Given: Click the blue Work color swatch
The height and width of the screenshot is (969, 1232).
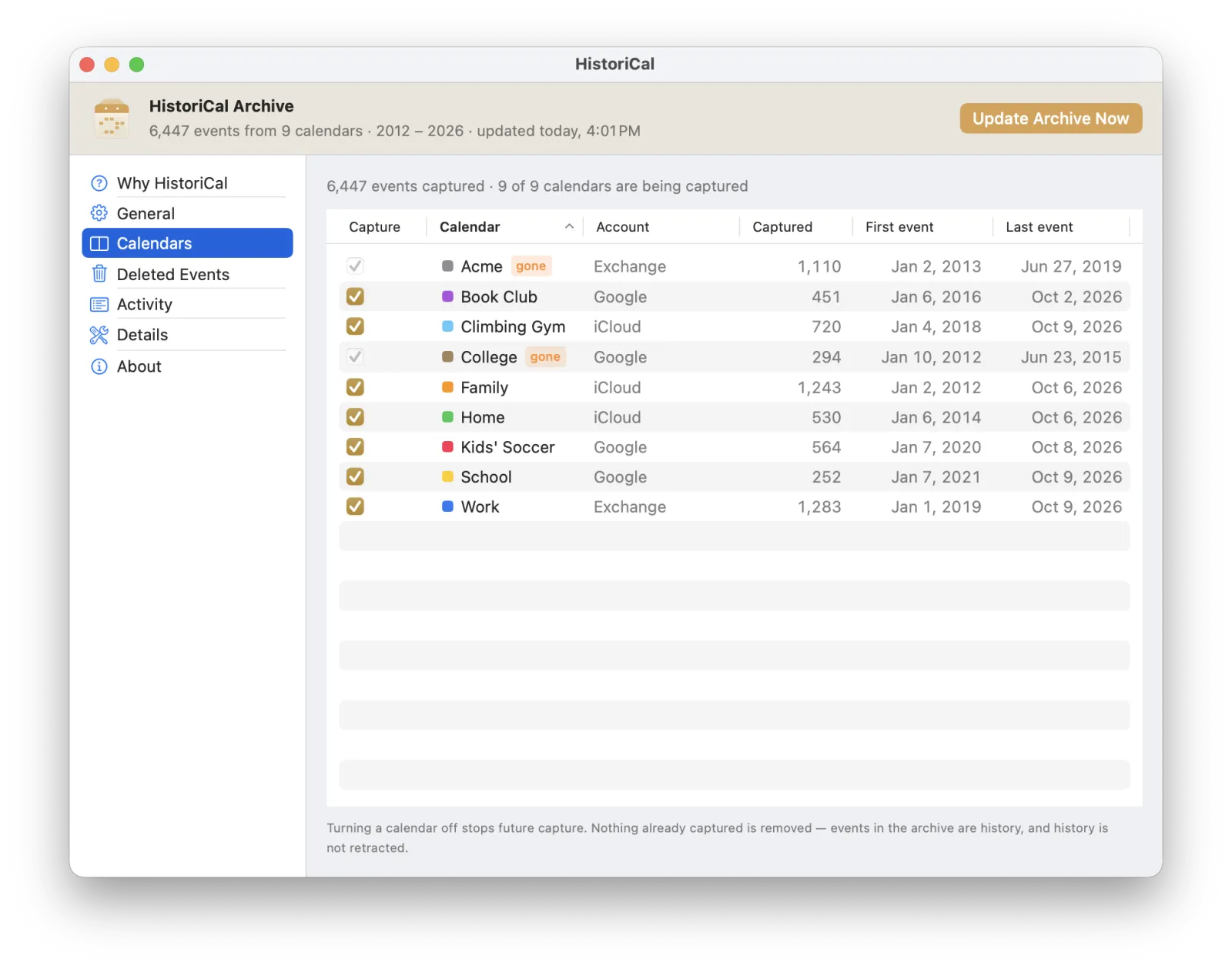Looking at the screenshot, I should pyautogui.click(x=447, y=506).
